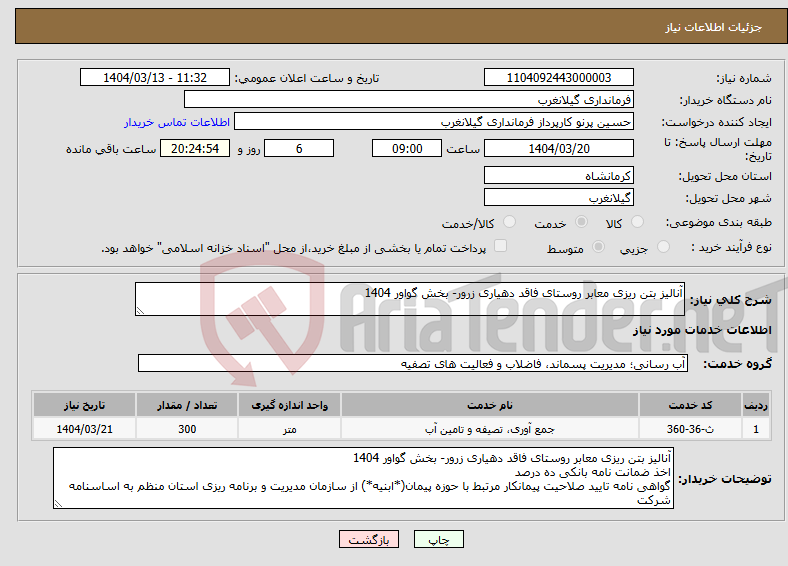Click the طبقه بندی موضوعی label
788x566 pixels.
(719, 222)
